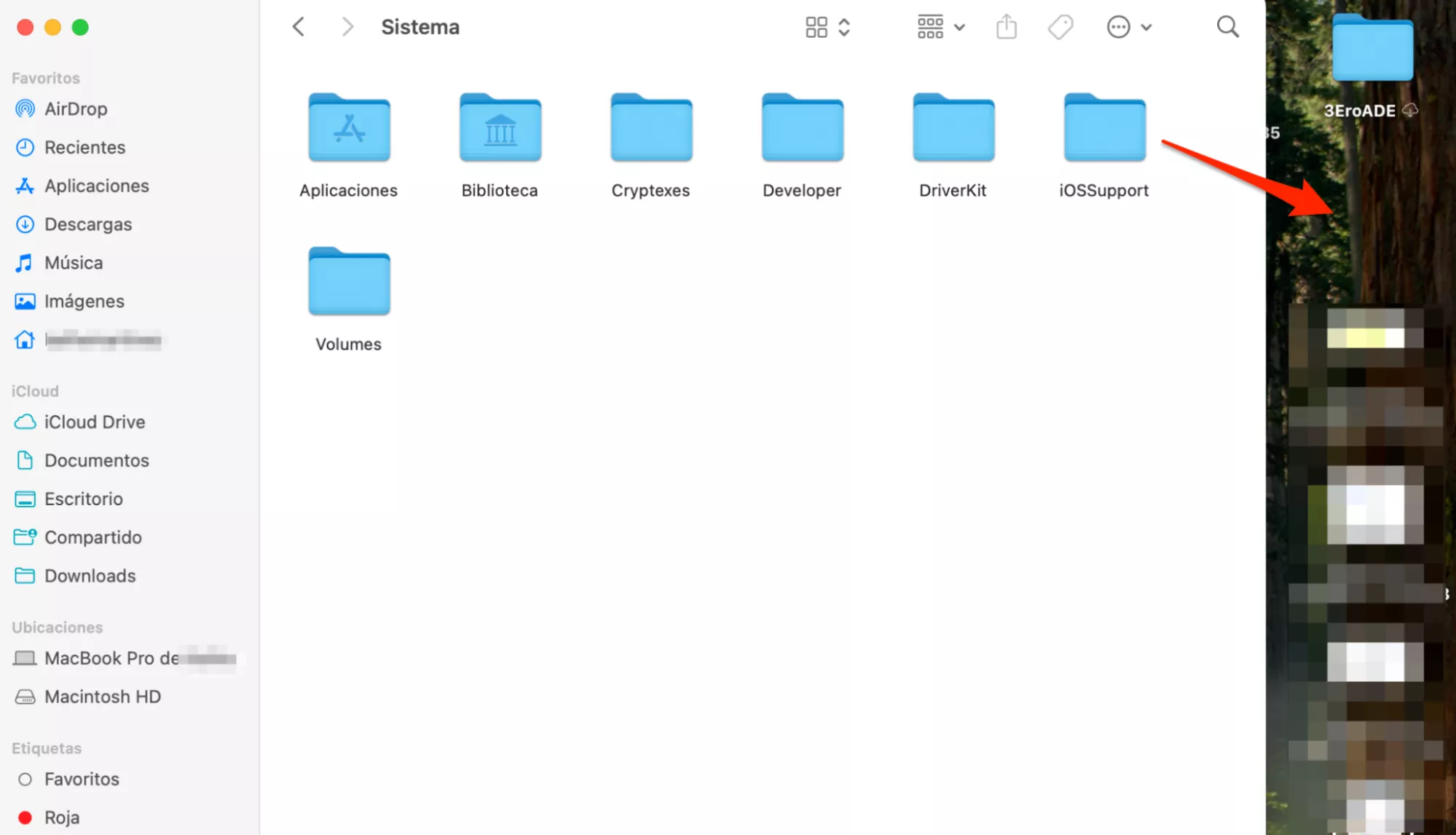Open Descargas in sidebar

(x=88, y=224)
